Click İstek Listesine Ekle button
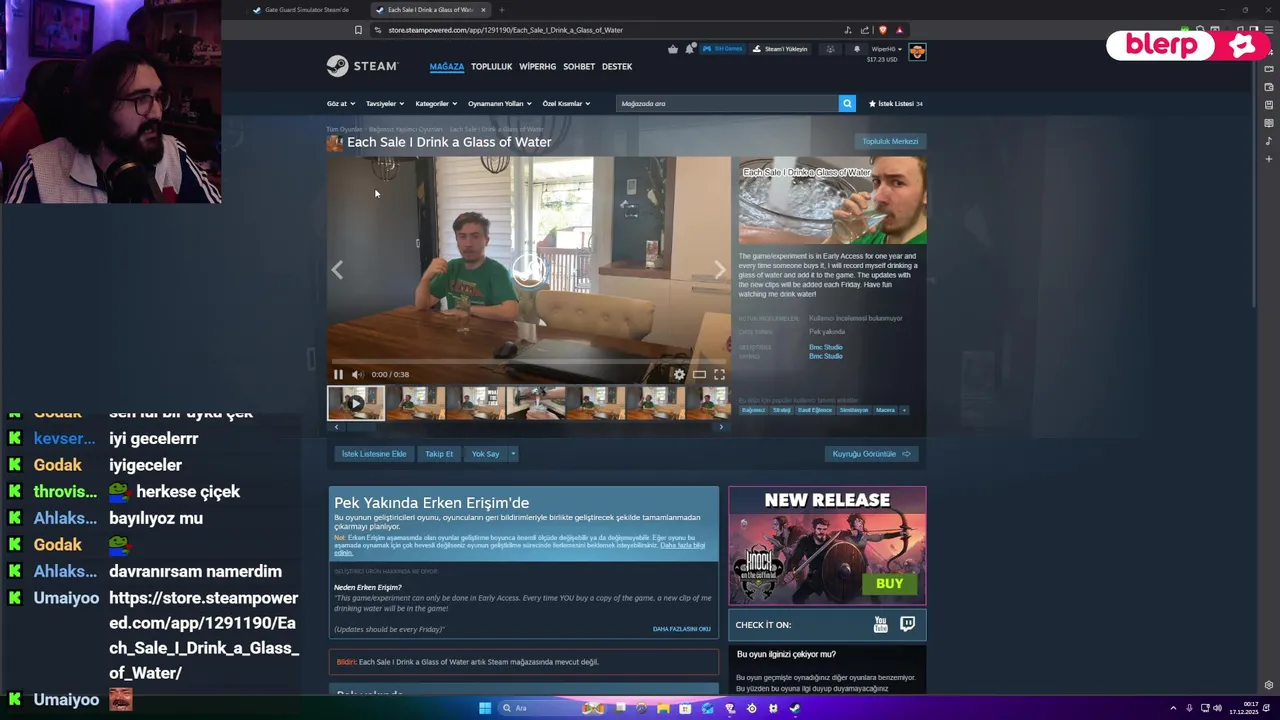Screen dimensions: 1280x720 374,454
